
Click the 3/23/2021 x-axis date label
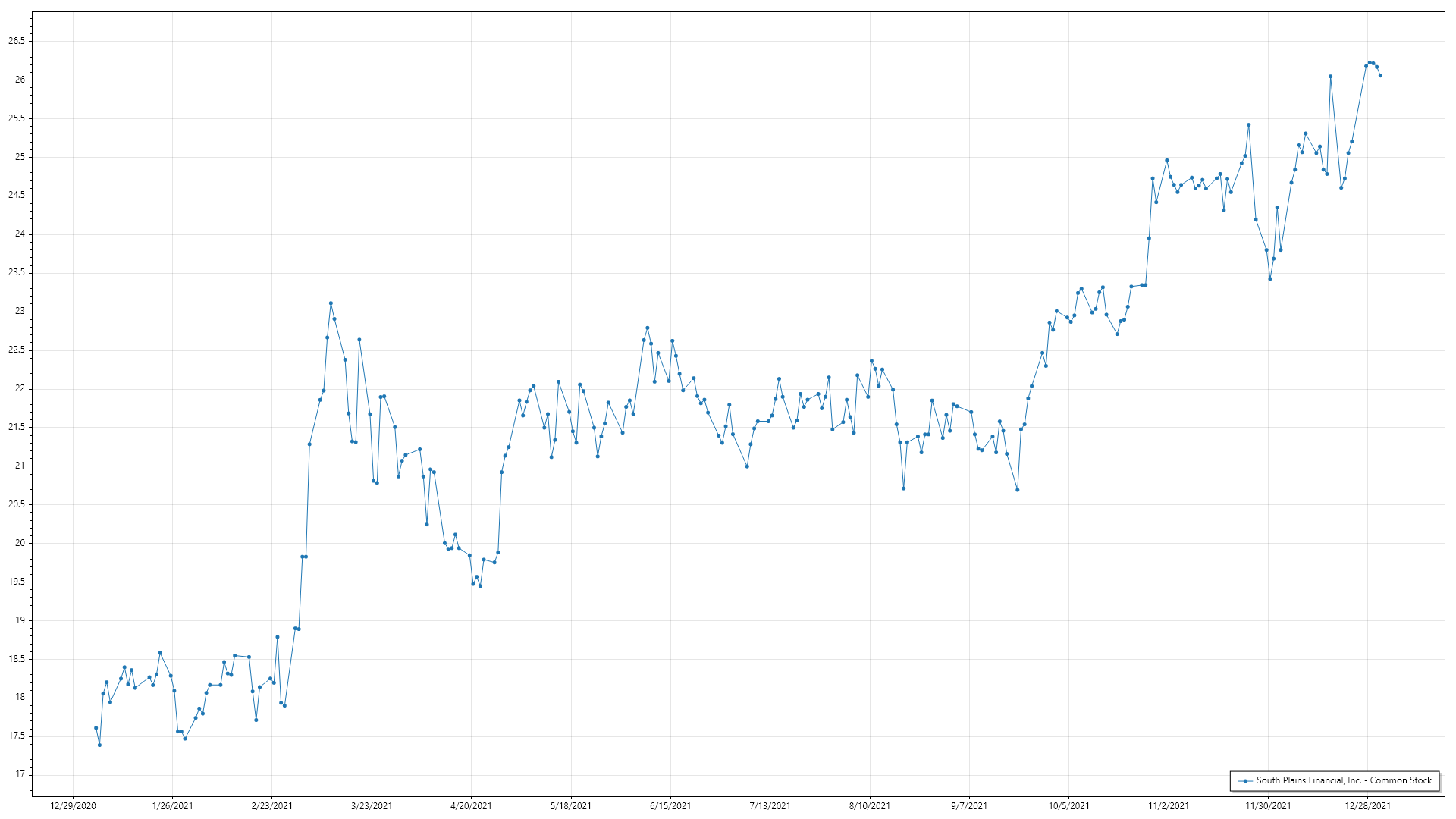pyautogui.click(x=372, y=806)
